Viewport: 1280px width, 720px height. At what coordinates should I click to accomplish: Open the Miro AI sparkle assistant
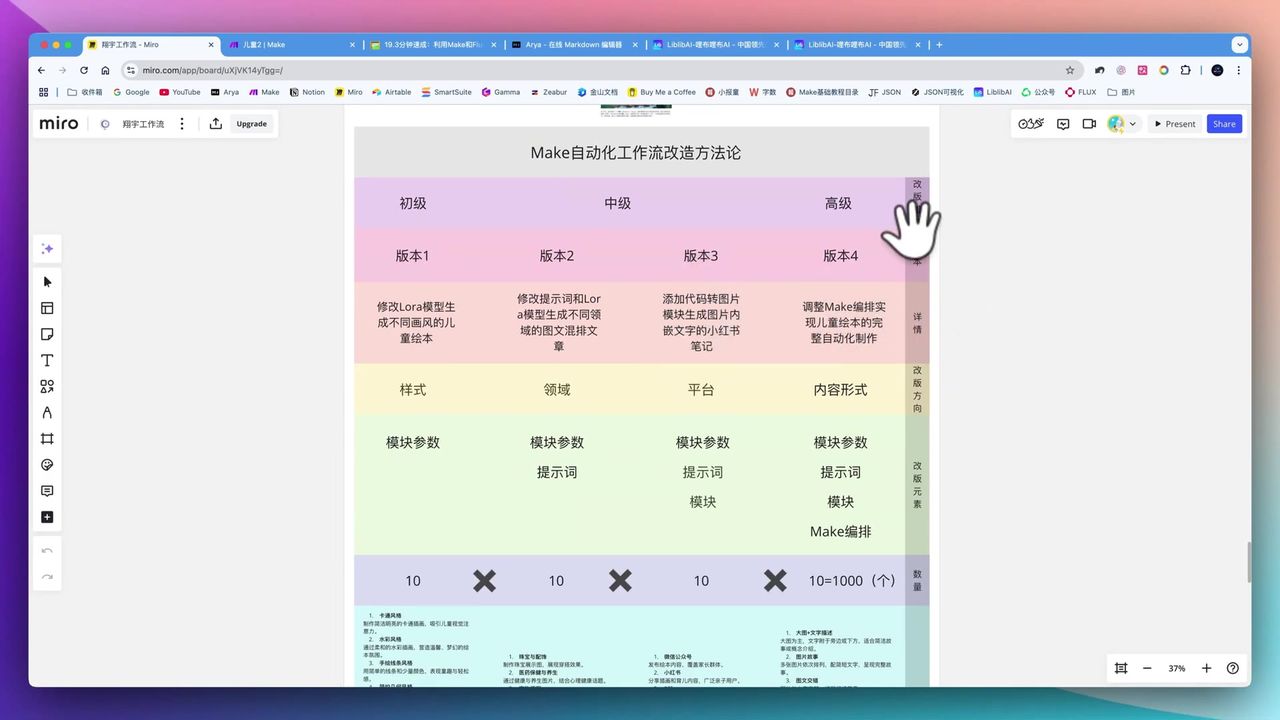click(46, 248)
